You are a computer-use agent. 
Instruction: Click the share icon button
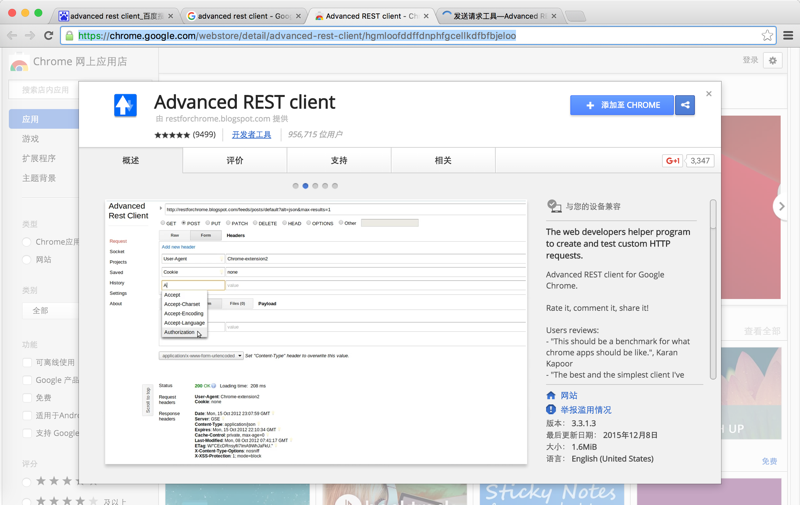point(685,105)
